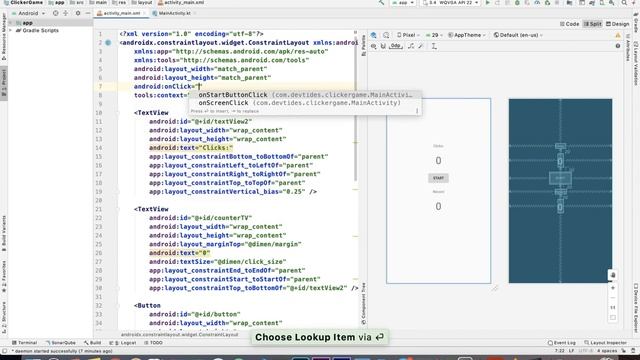
Task: Open the Component Tree side tab
Action: (x=363, y=304)
